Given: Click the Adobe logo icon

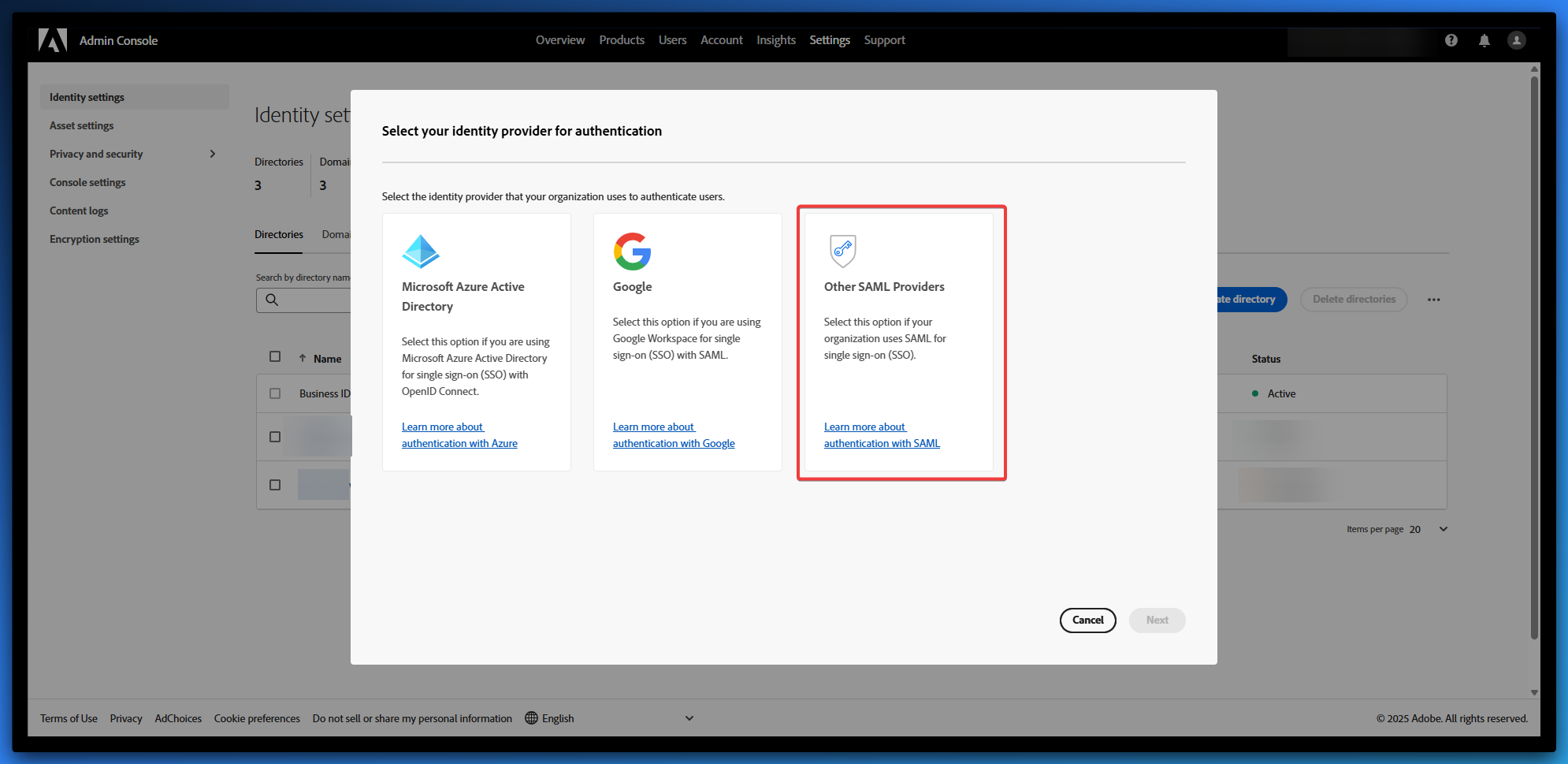Looking at the screenshot, I should 53,40.
